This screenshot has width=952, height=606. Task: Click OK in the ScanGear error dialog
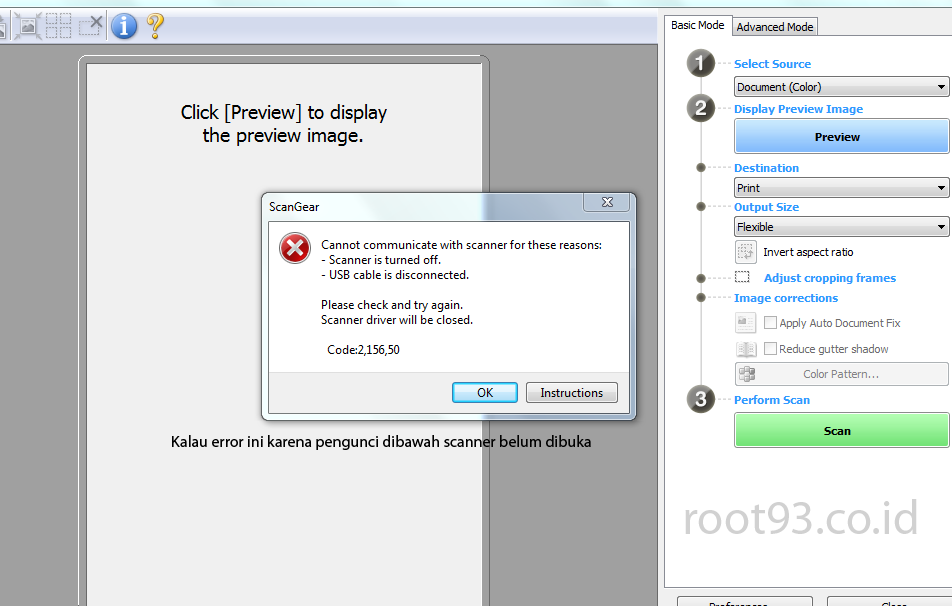pos(485,393)
